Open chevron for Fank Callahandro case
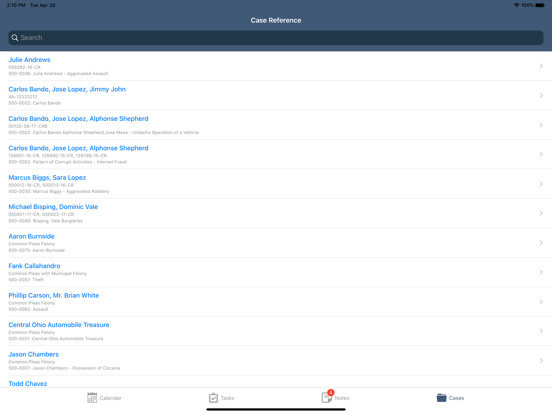The width and height of the screenshot is (552, 414). click(541, 272)
